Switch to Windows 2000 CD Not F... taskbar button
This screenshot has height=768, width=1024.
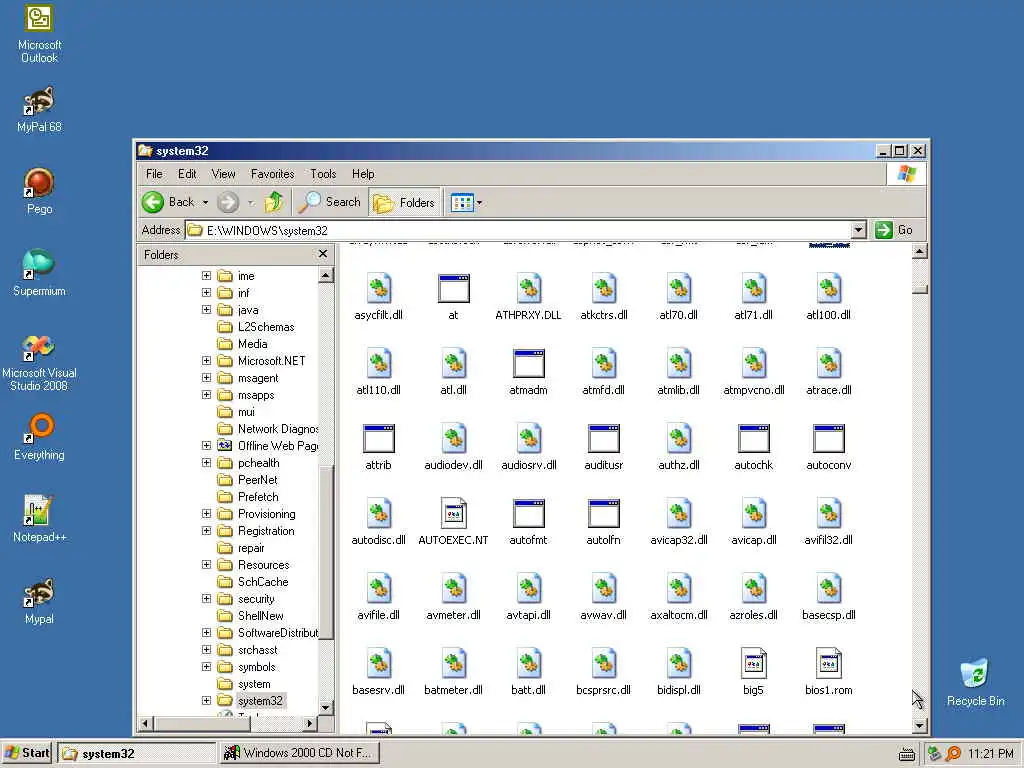click(298, 753)
